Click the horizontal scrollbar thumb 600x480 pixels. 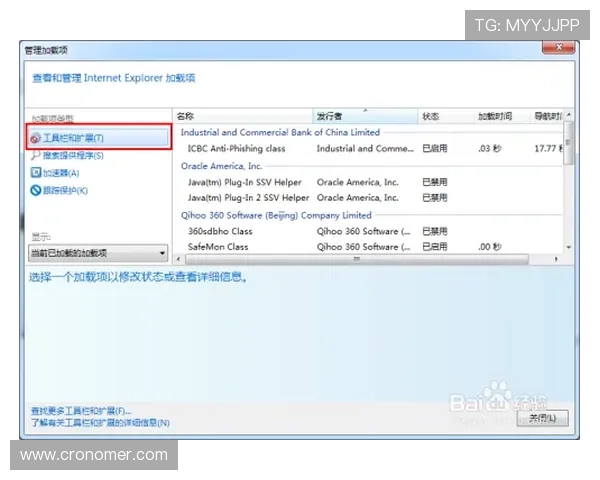[x=357, y=259]
